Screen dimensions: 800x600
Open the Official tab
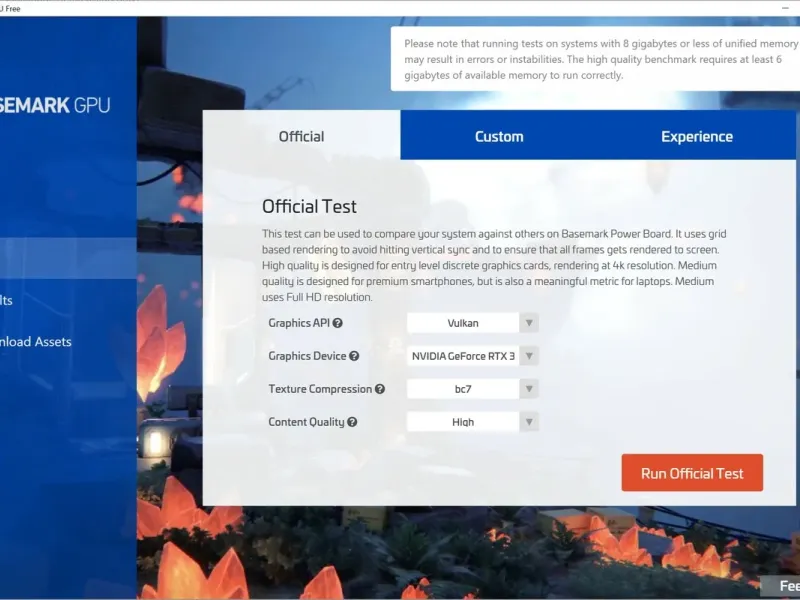coord(301,136)
